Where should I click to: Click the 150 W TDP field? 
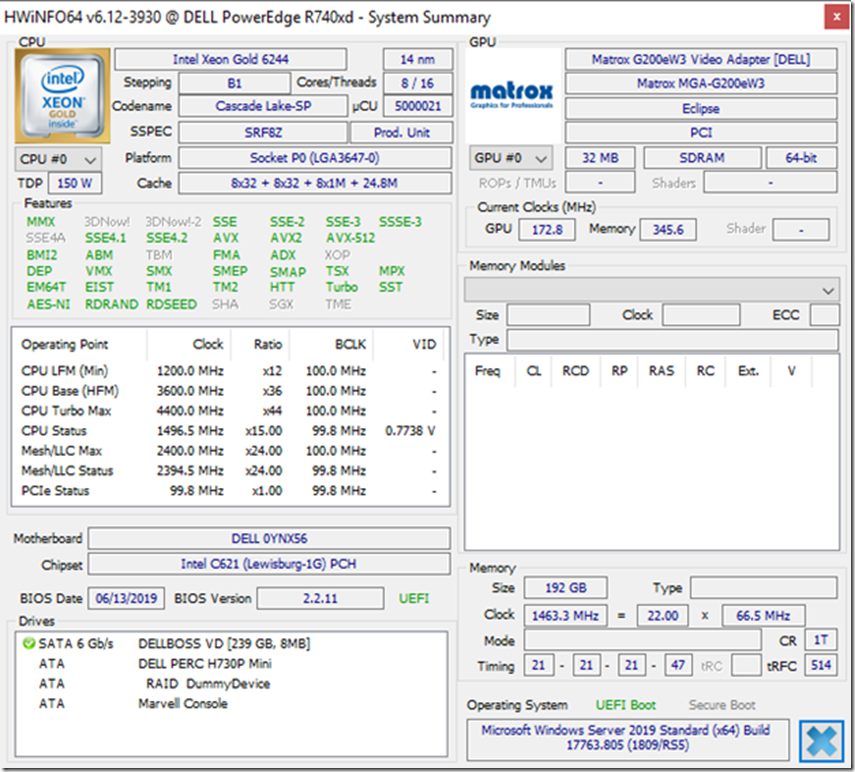click(x=75, y=183)
